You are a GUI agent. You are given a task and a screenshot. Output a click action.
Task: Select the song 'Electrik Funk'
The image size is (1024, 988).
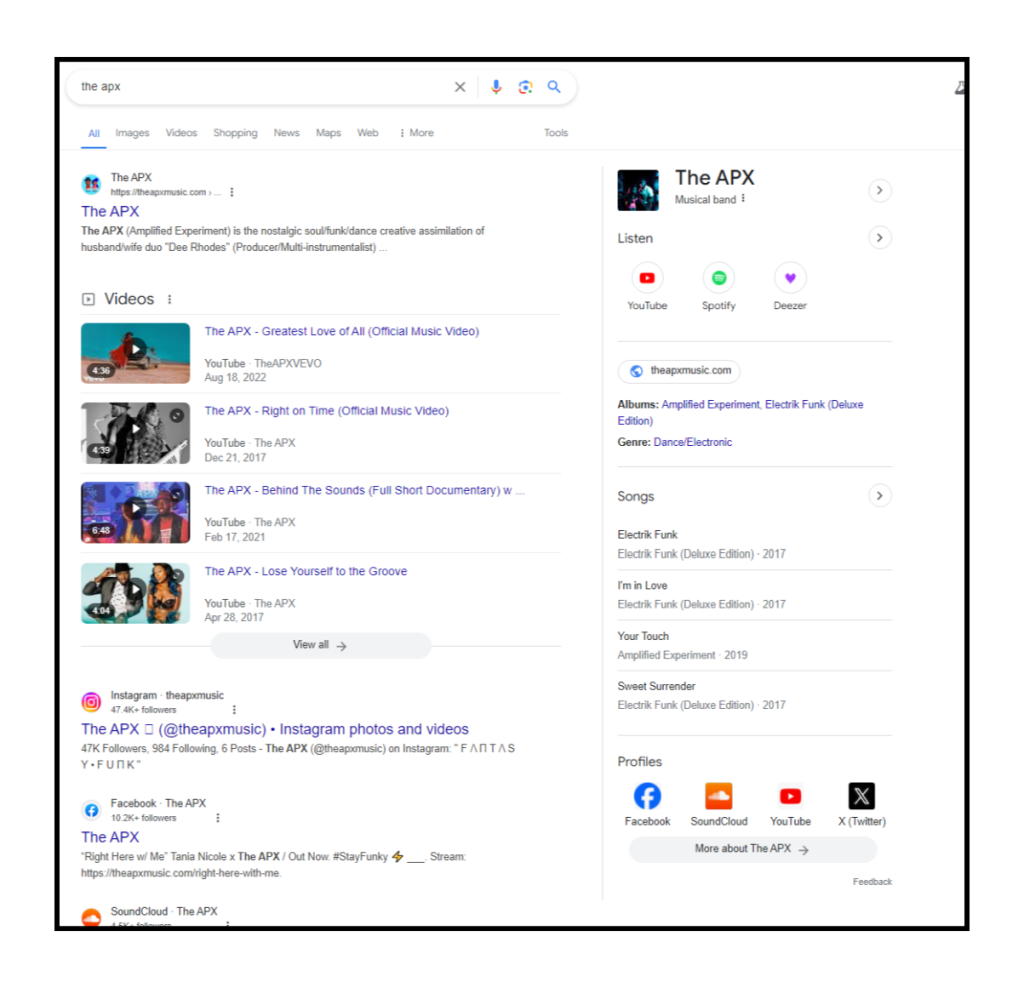(754, 544)
